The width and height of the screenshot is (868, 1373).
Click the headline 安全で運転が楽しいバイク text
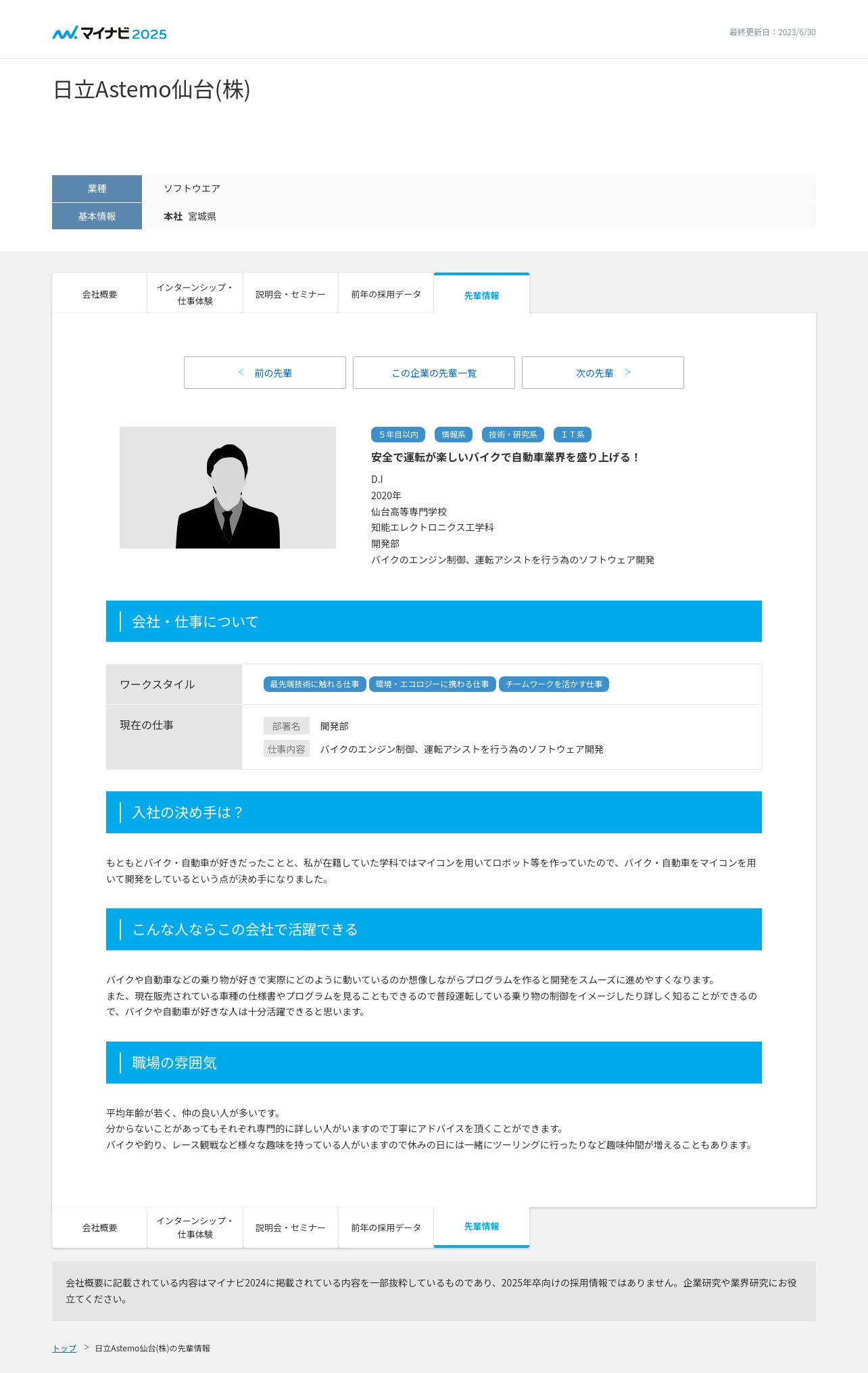tap(506, 457)
